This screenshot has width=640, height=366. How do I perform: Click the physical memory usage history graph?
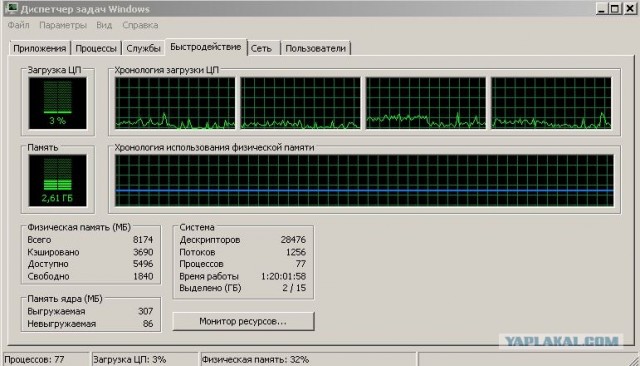click(364, 180)
